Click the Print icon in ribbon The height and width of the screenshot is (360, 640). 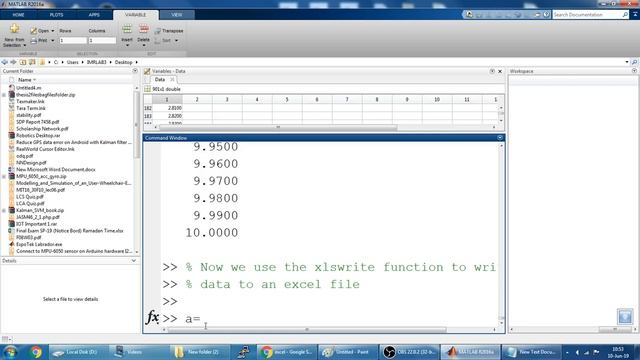(34, 40)
